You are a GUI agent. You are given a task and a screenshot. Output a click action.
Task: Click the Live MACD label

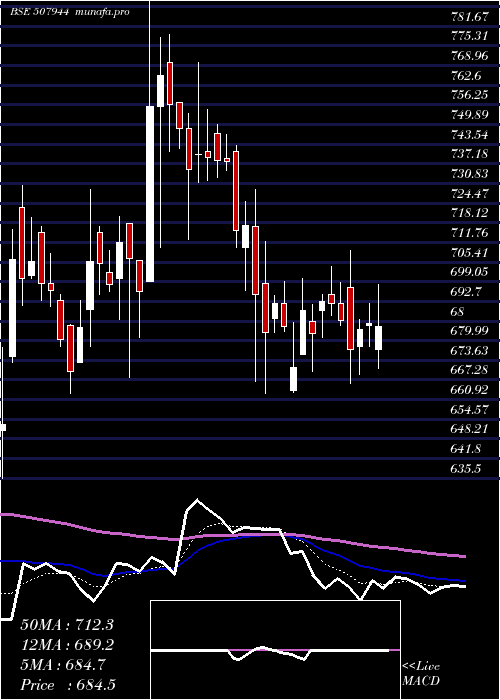point(421,673)
